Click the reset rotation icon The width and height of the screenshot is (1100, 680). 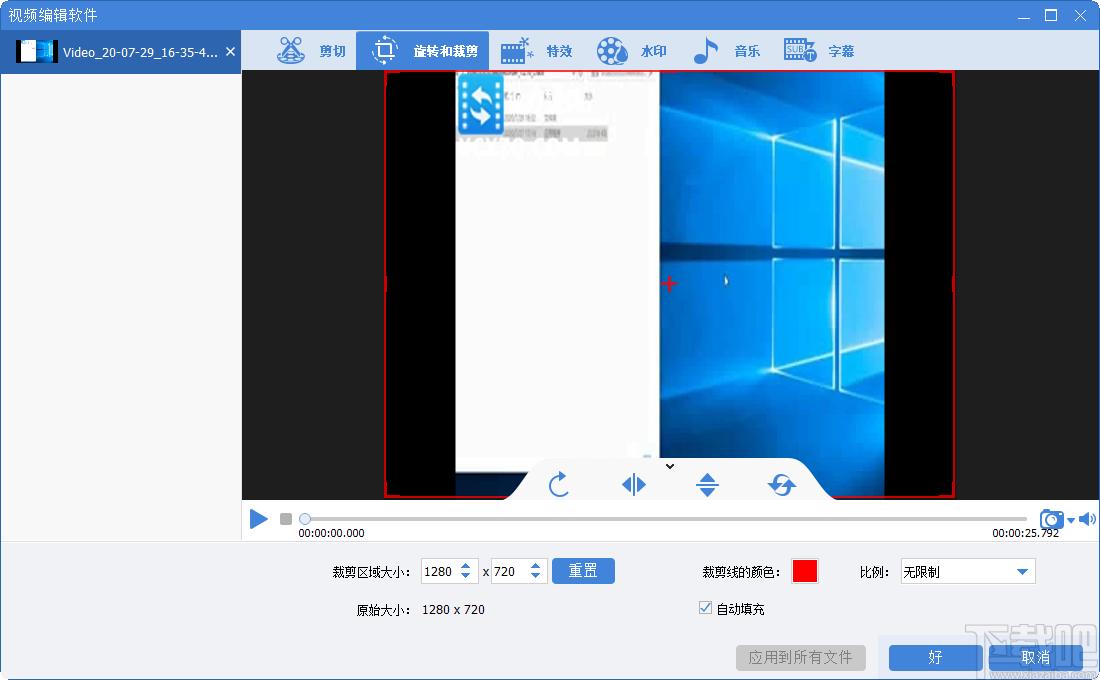782,484
